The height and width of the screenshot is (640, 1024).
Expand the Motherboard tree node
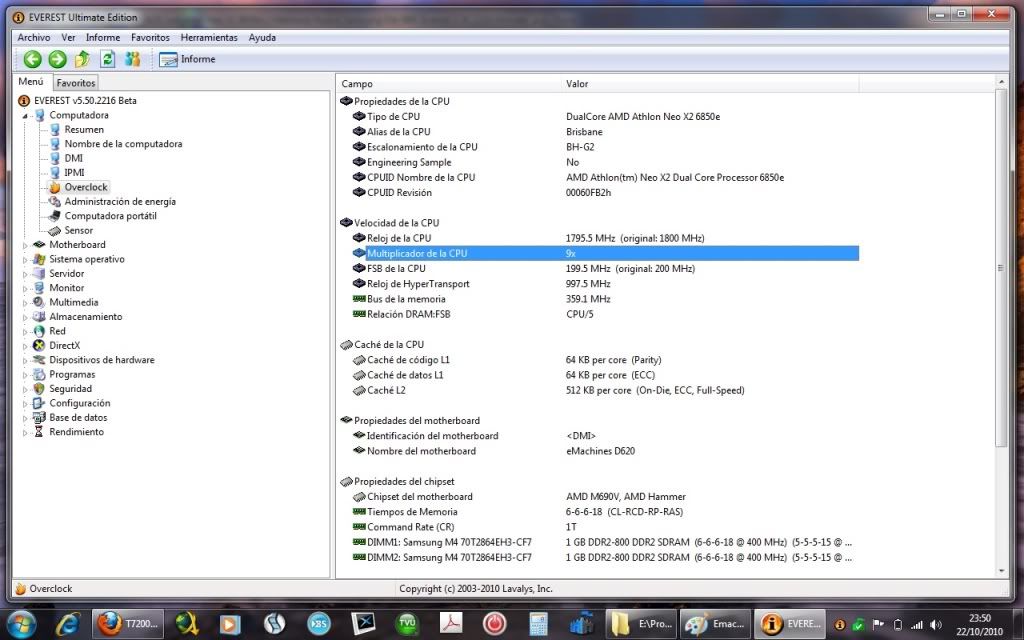tap(25, 245)
